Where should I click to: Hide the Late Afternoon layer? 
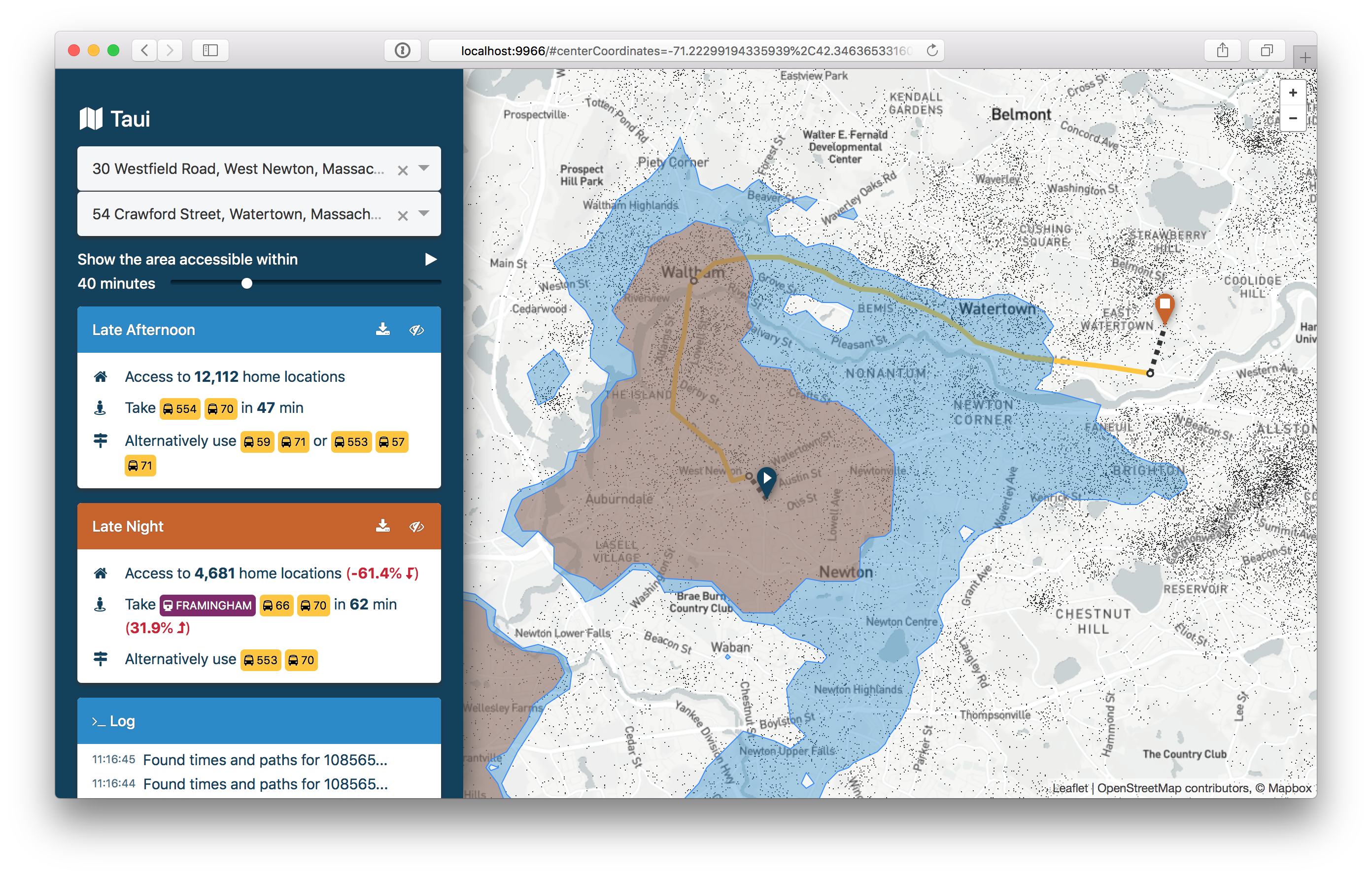point(416,330)
